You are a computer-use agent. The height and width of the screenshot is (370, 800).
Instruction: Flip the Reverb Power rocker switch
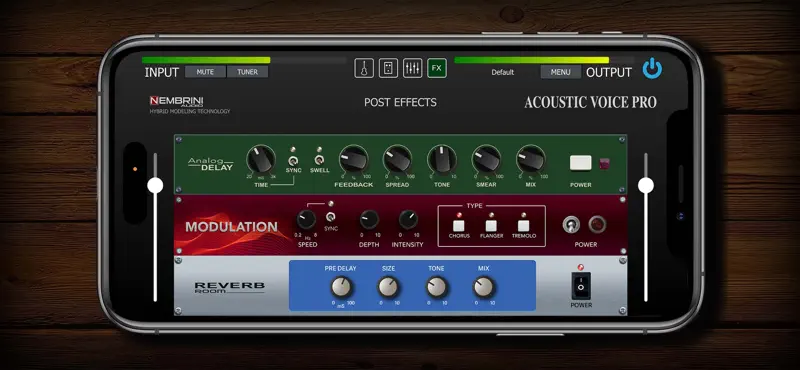pos(581,285)
